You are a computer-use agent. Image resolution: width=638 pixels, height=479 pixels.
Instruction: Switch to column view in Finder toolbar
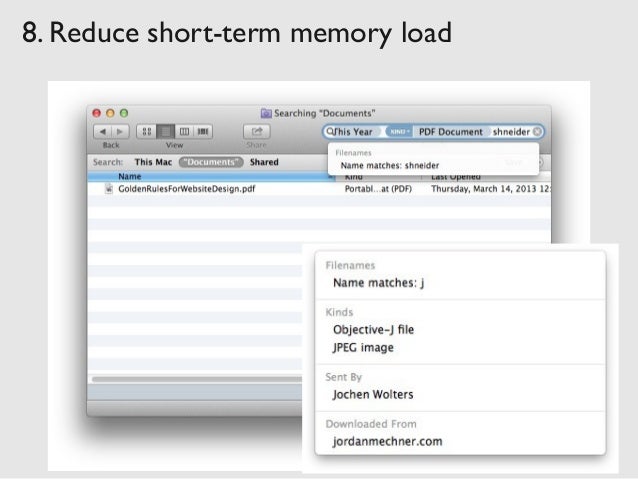(184, 131)
